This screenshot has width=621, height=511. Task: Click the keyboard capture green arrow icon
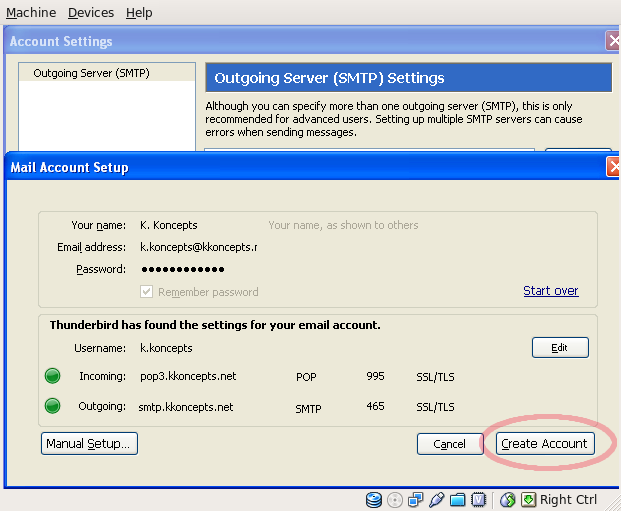point(528,500)
